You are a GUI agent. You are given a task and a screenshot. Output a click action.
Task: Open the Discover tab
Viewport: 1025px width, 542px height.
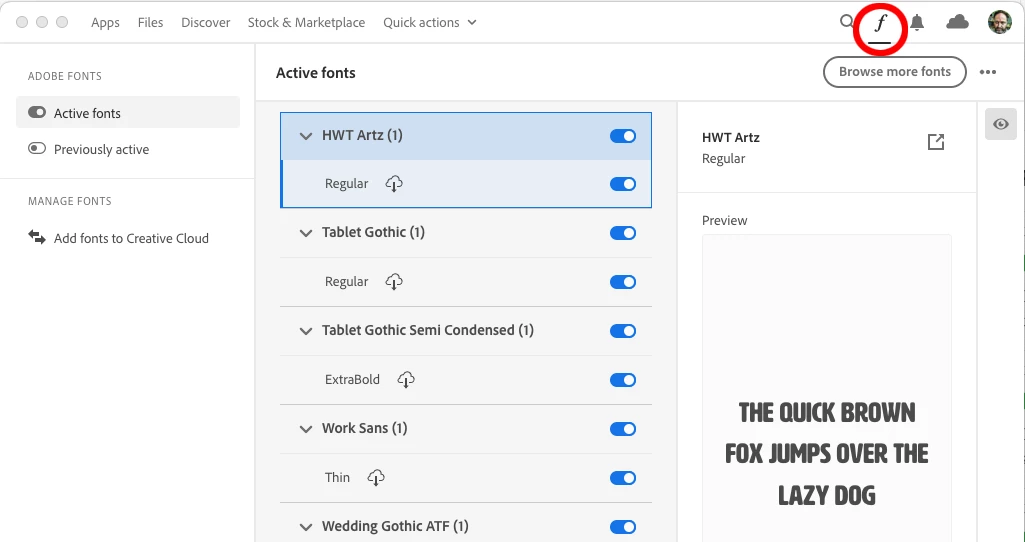[x=206, y=22]
